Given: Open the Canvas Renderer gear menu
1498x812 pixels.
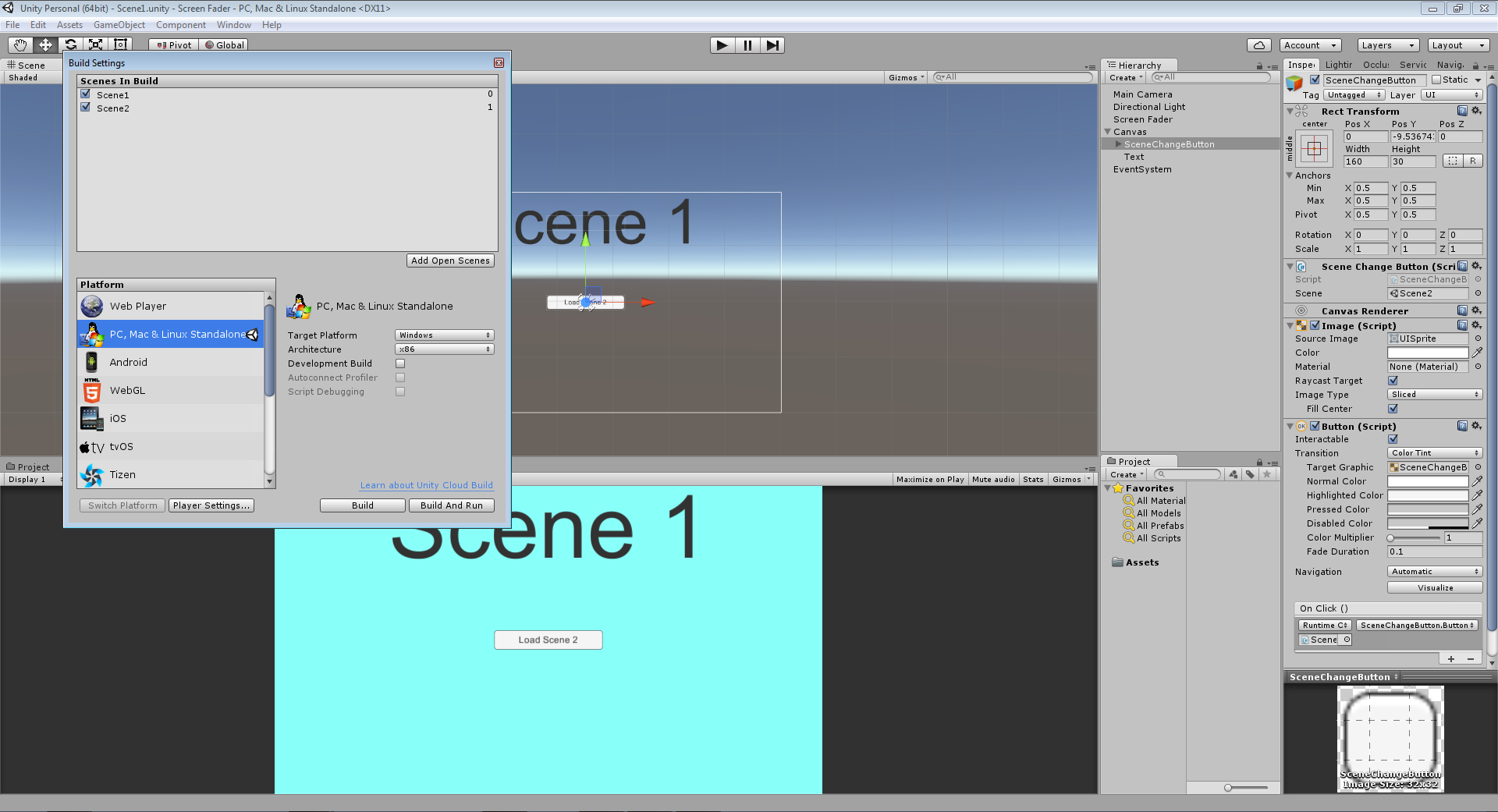Looking at the screenshot, I should pyautogui.click(x=1476, y=310).
